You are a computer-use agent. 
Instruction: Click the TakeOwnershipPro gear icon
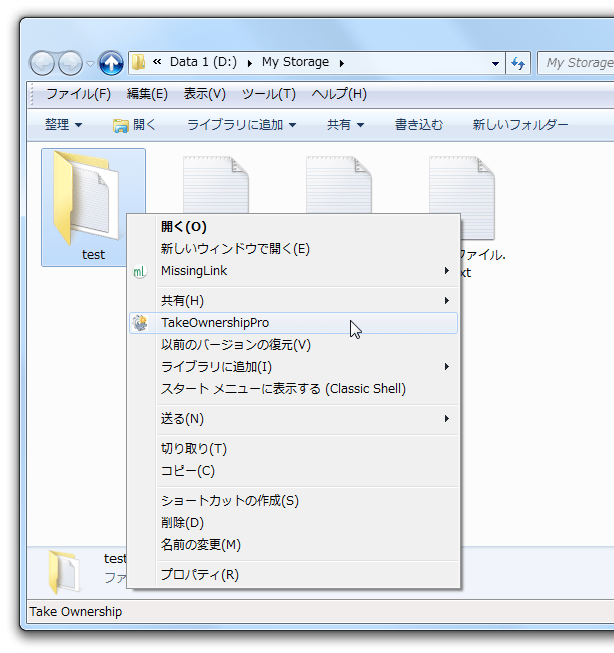tap(140, 323)
